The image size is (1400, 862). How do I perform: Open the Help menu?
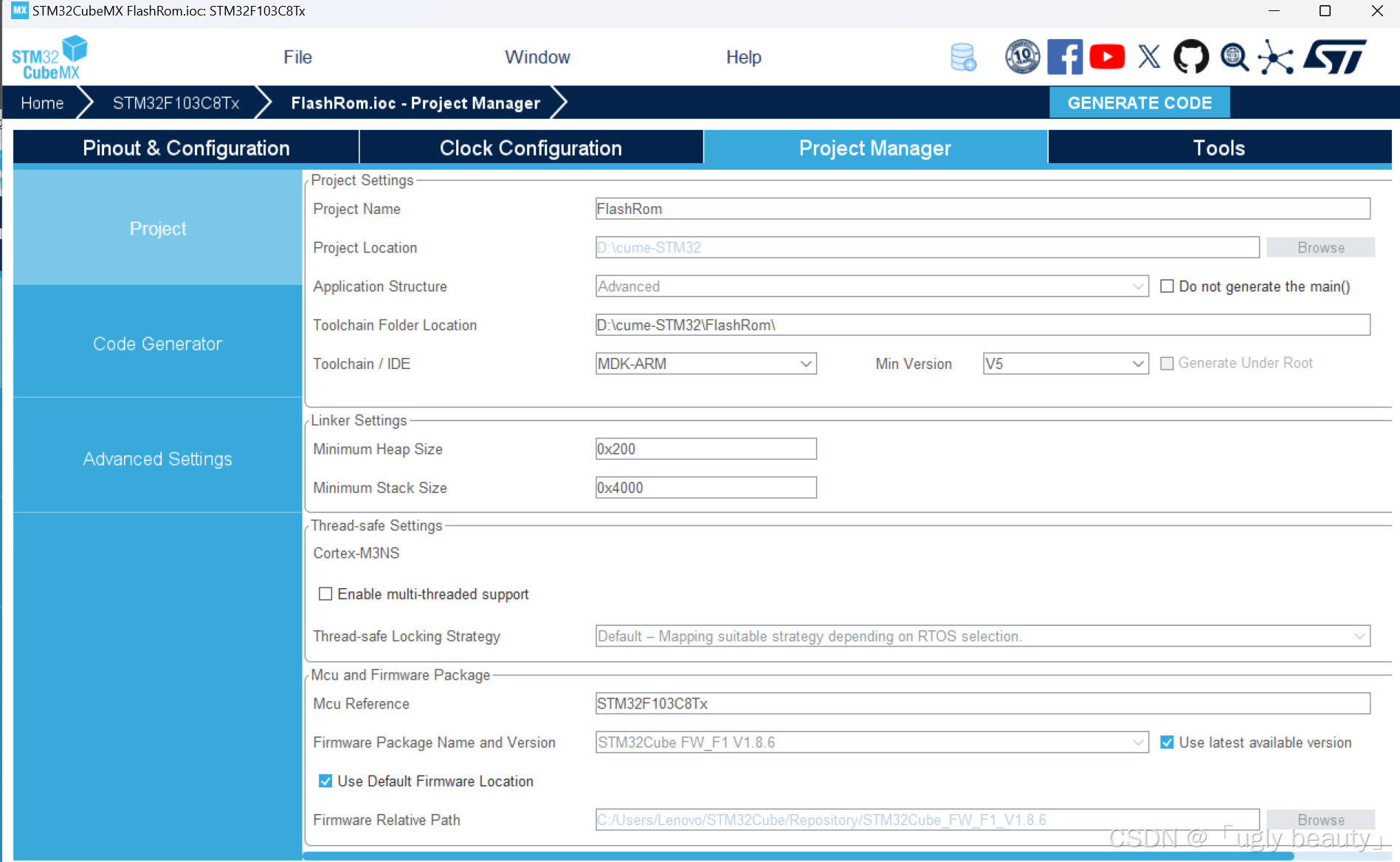point(743,58)
